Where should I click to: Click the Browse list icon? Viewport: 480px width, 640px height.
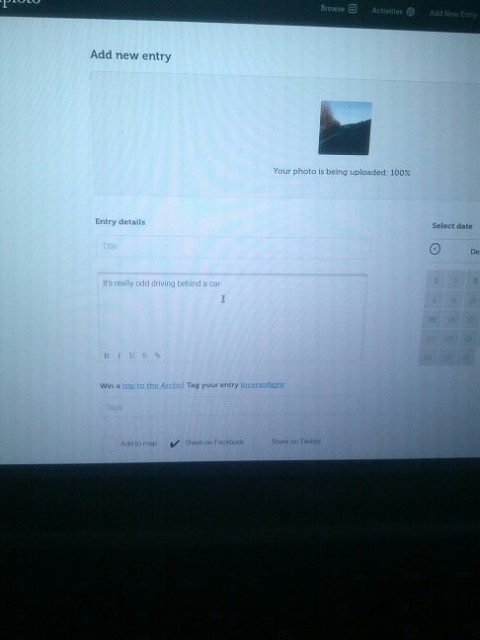(x=353, y=9)
